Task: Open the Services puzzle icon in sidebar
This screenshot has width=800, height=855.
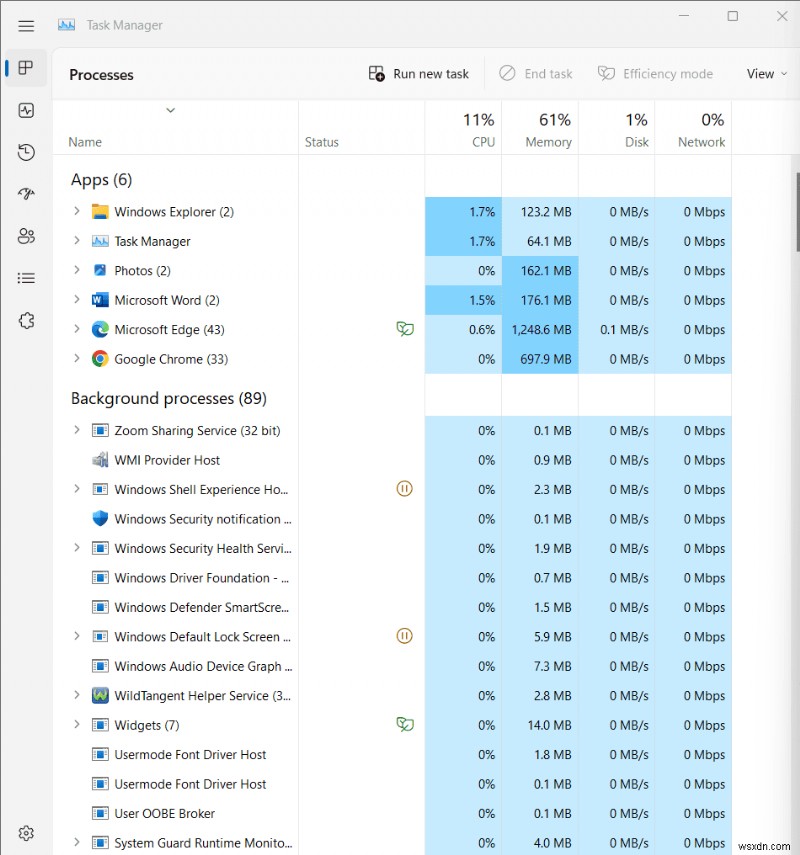Action: (26, 320)
